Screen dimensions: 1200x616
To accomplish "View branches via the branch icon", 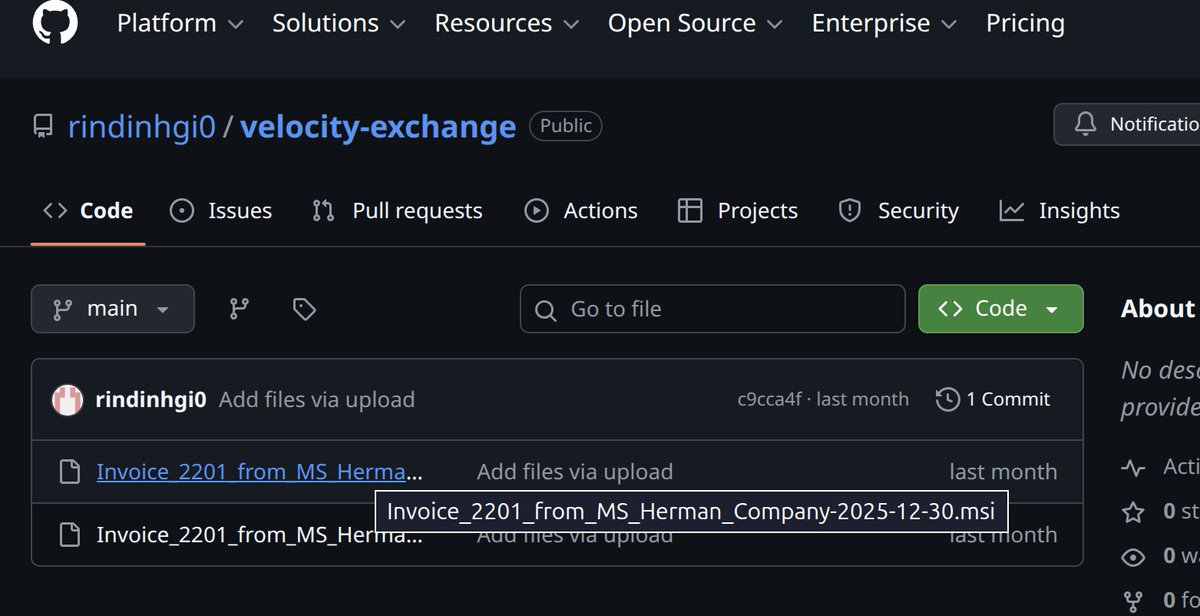I will coord(239,309).
